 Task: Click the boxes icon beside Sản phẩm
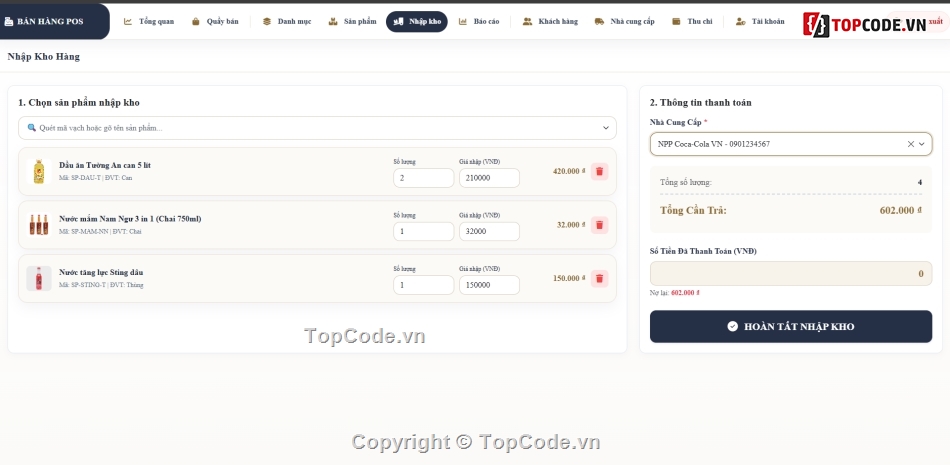333,21
